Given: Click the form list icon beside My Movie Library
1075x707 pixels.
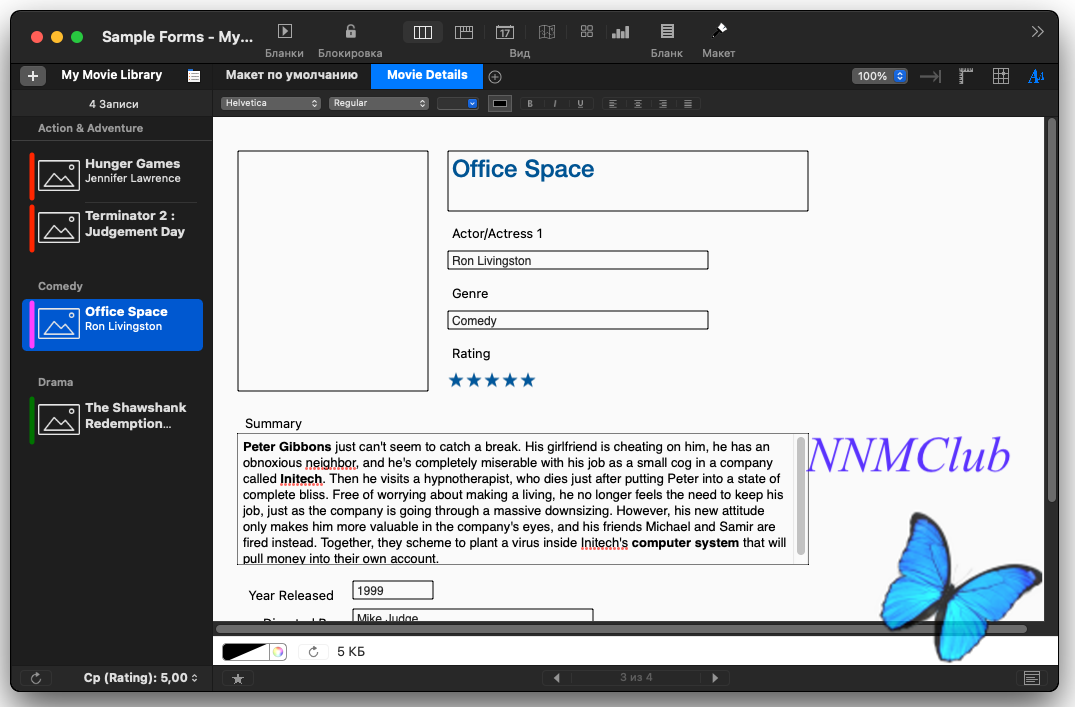Looking at the screenshot, I should pos(194,76).
